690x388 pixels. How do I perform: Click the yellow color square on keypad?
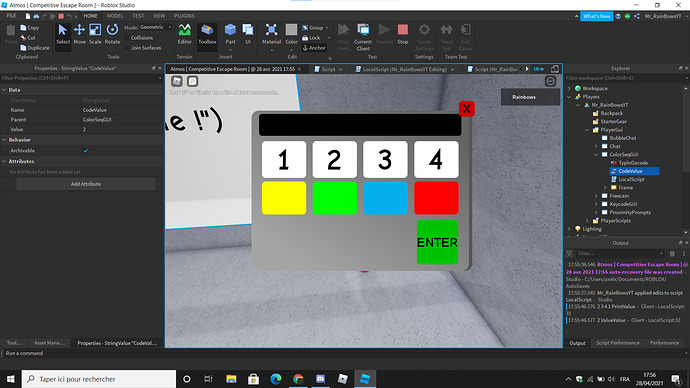tap(284, 198)
